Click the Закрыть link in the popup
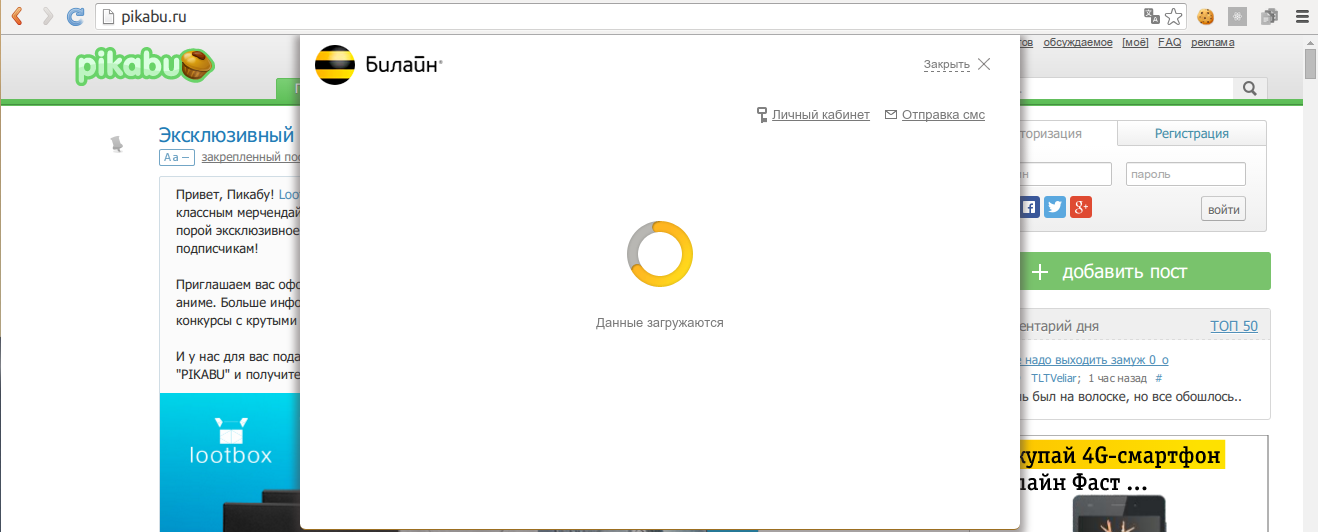 coord(946,65)
